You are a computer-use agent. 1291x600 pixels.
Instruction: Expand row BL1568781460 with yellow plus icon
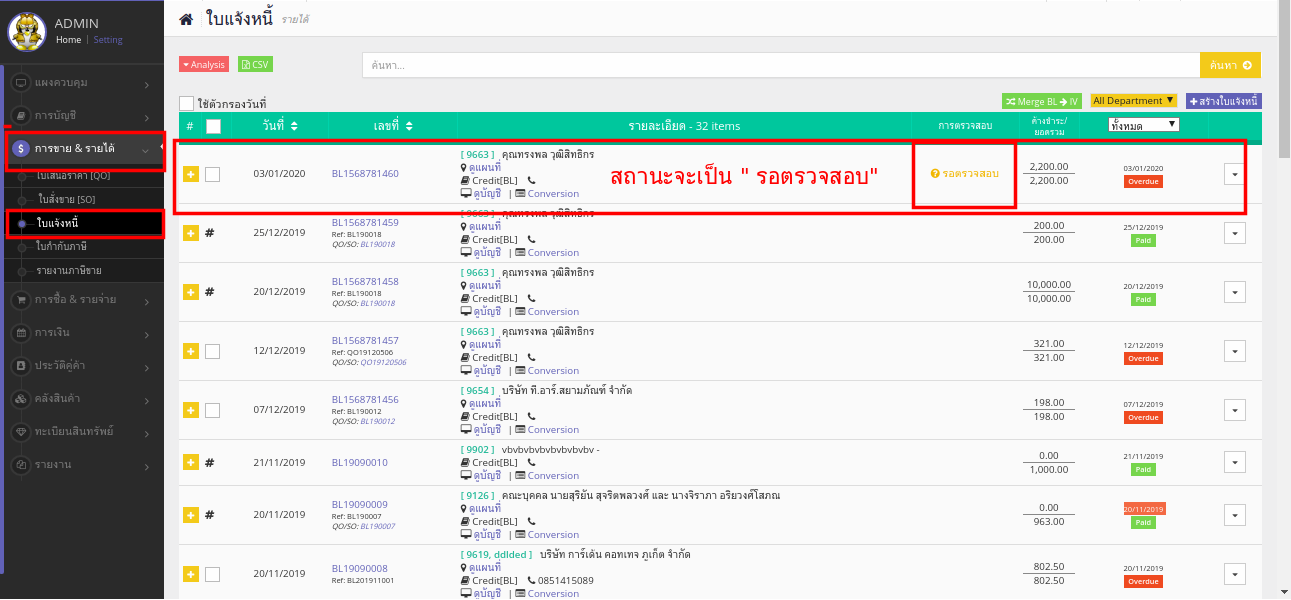pyautogui.click(x=191, y=174)
